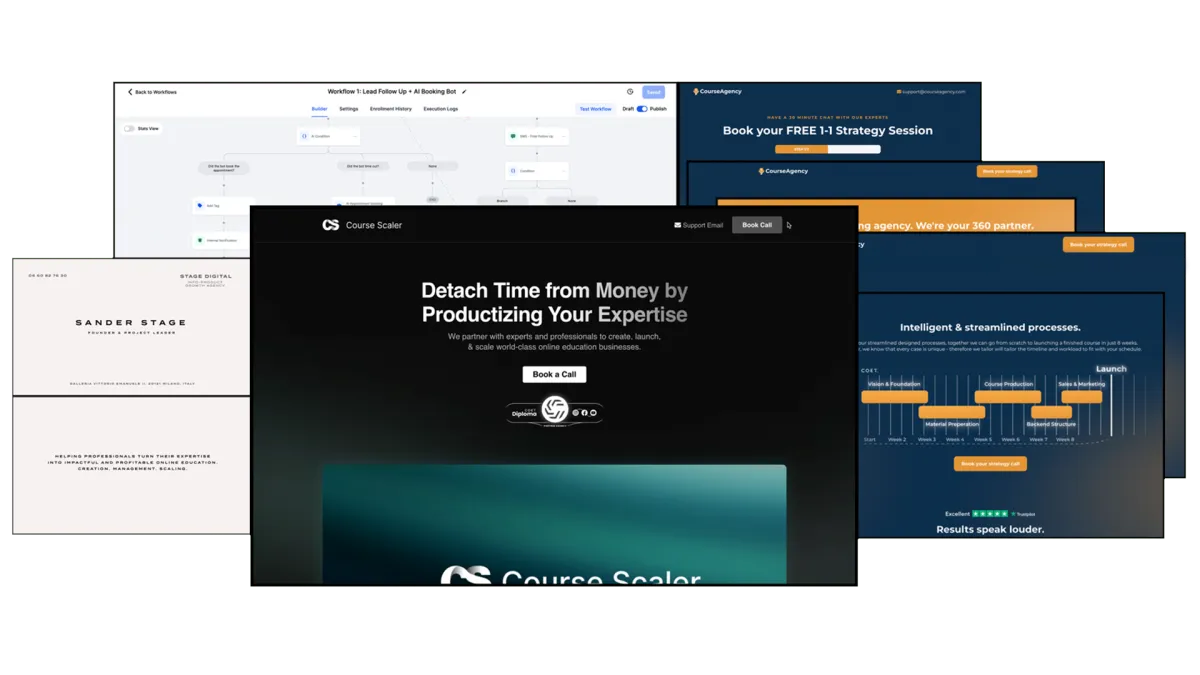Click the Saved button in workflow editor

653,92
